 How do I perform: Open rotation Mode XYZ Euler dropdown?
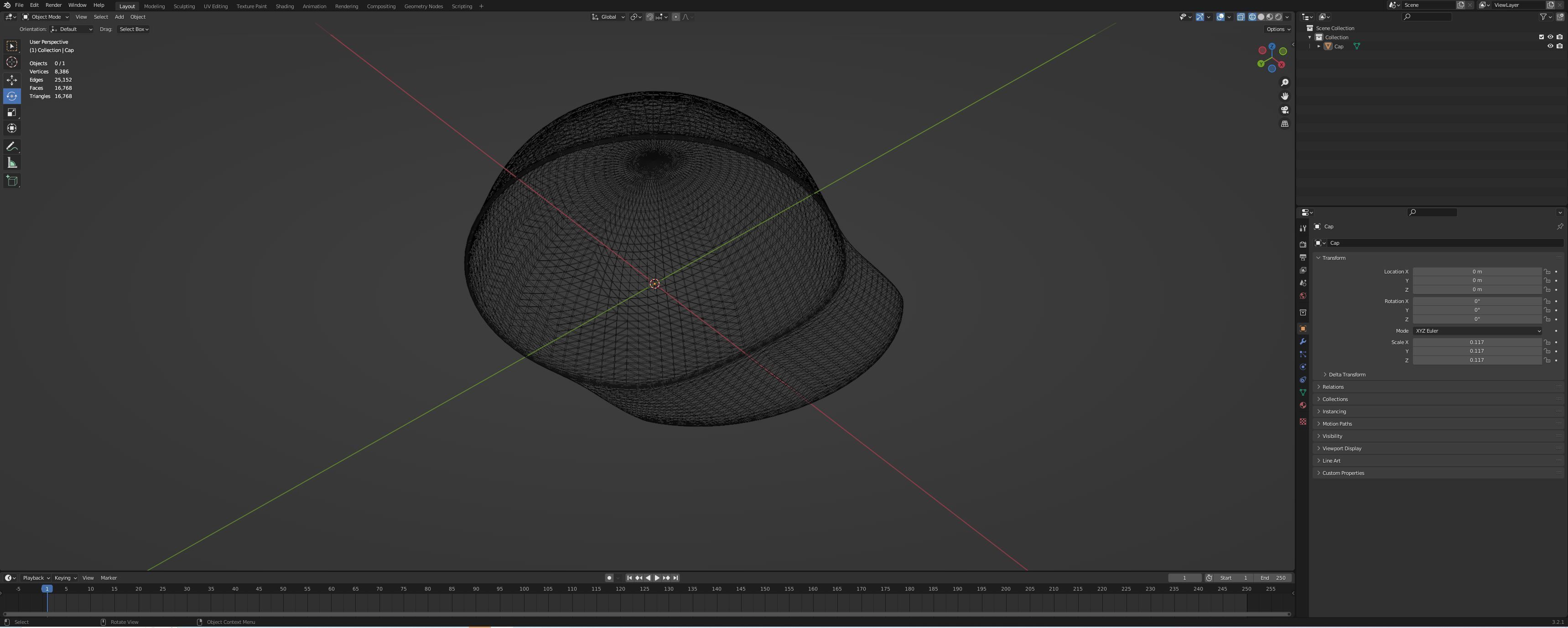(x=1477, y=331)
